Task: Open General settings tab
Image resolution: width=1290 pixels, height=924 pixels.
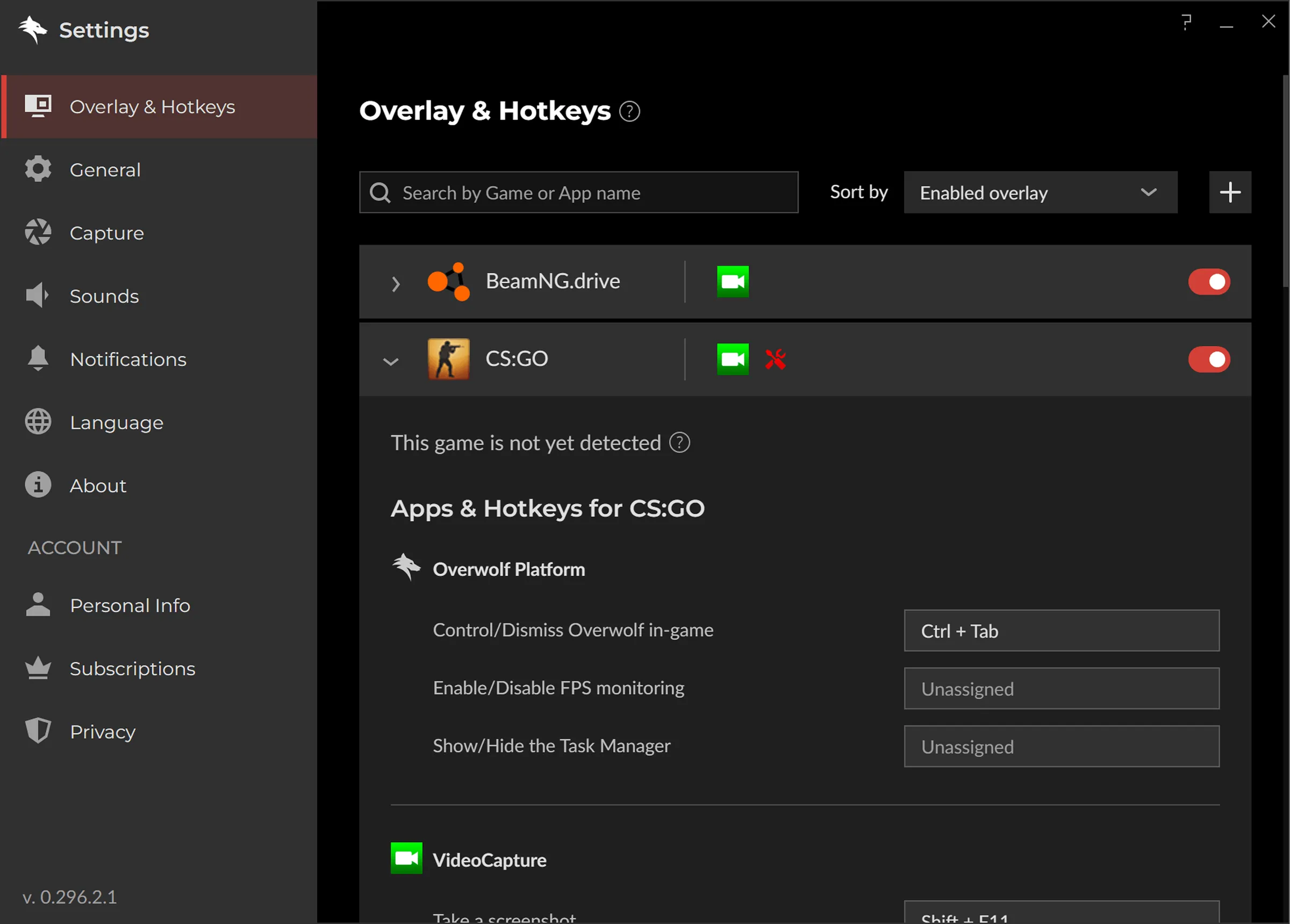Action: 159,169
